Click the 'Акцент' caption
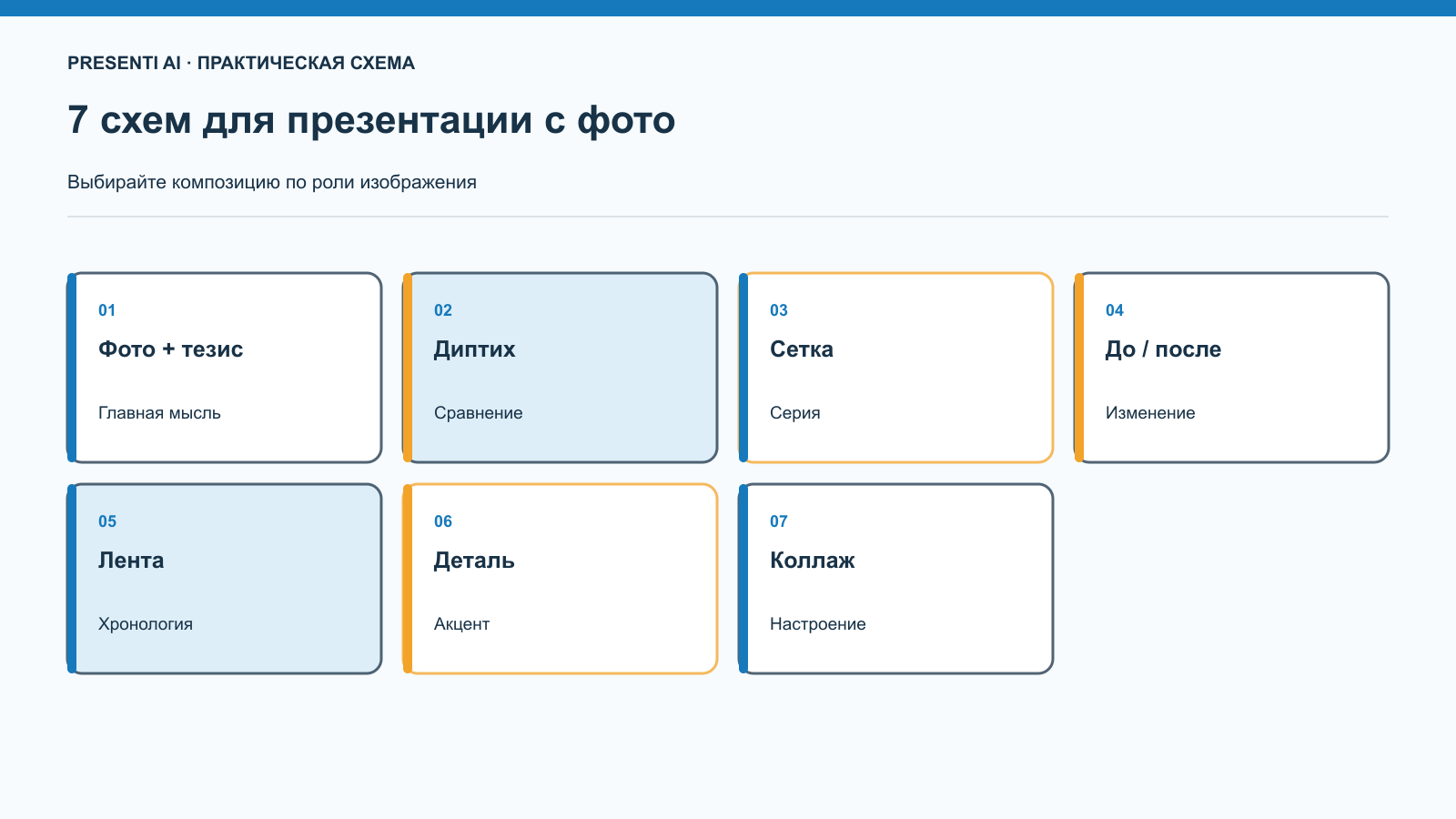Screen dimensions: 1456x819 tap(461, 624)
